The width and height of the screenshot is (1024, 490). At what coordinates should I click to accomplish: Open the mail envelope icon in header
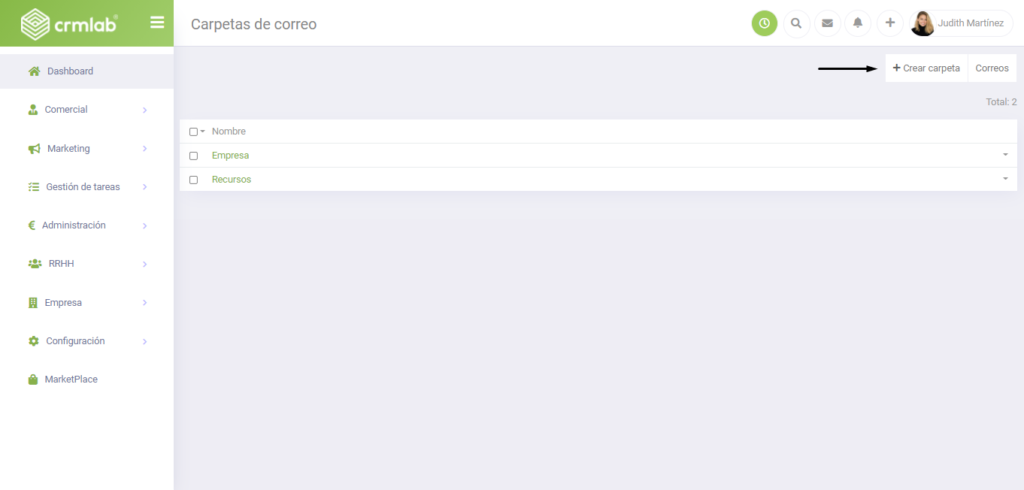point(827,24)
